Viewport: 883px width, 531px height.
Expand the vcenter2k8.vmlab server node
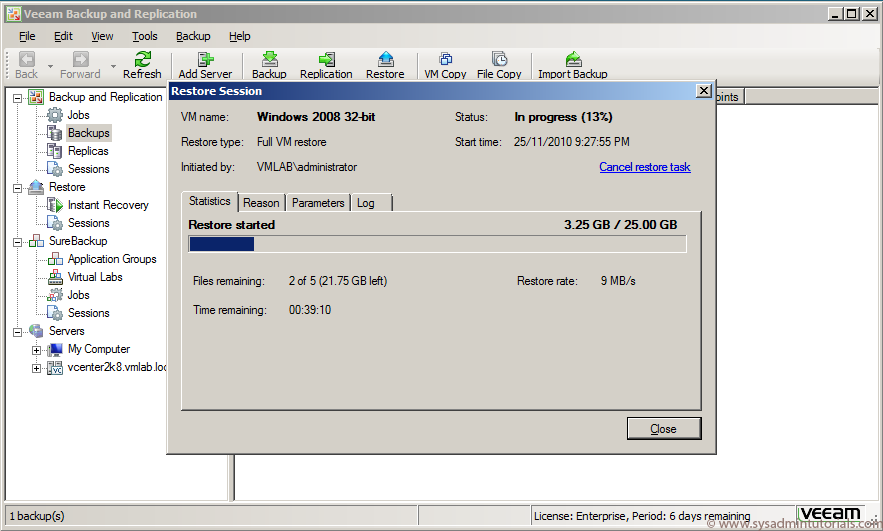pos(36,368)
